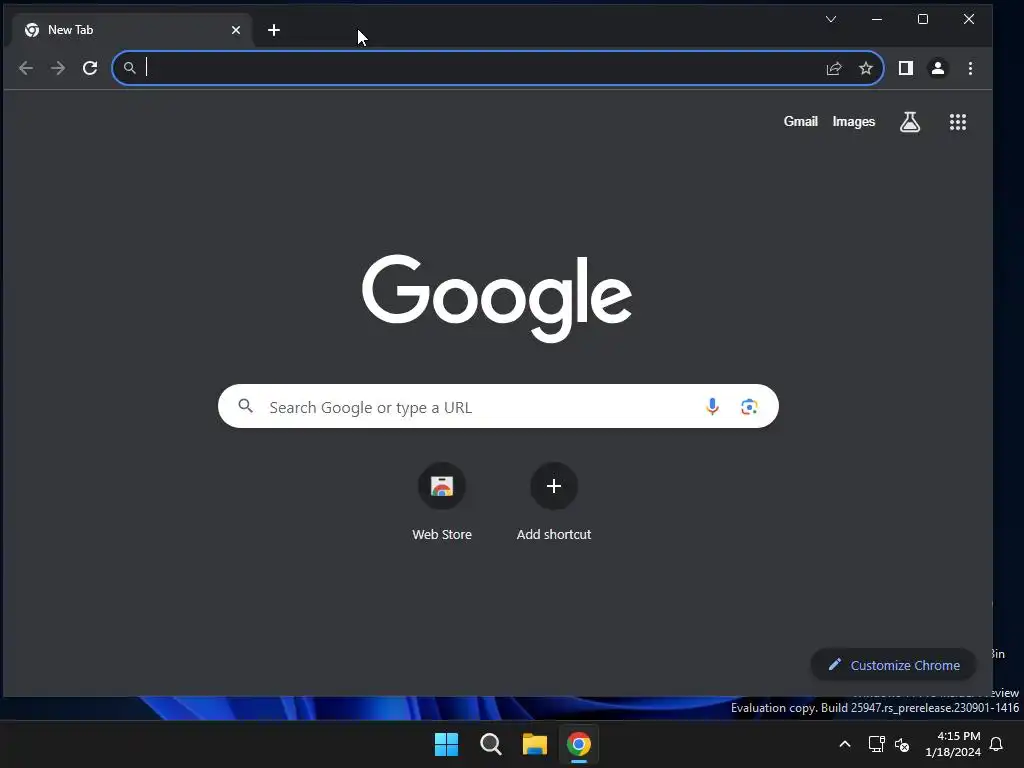Open the side panel icon

(906, 68)
